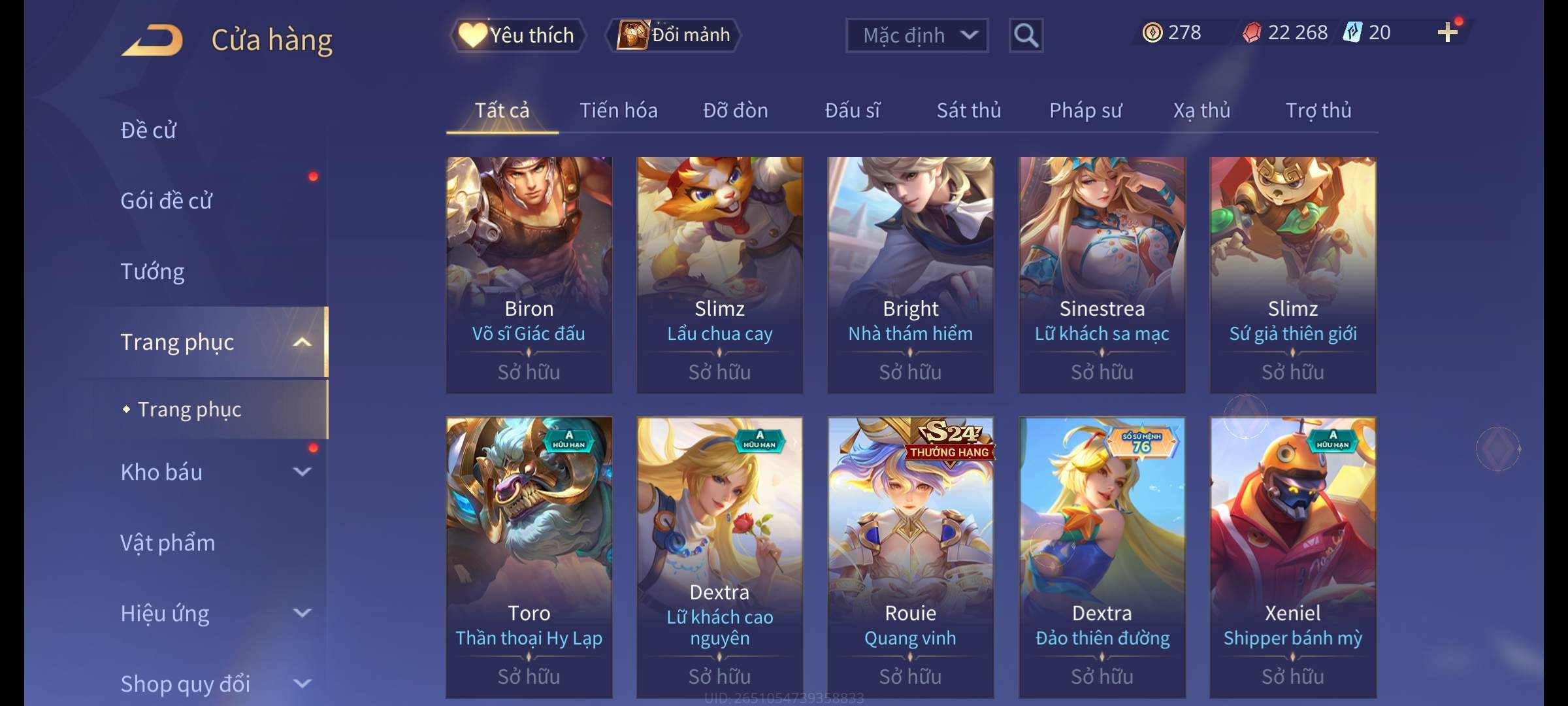This screenshot has width=1568, height=706.
Task: Open the search magnifier icon
Action: click(1026, 35)
